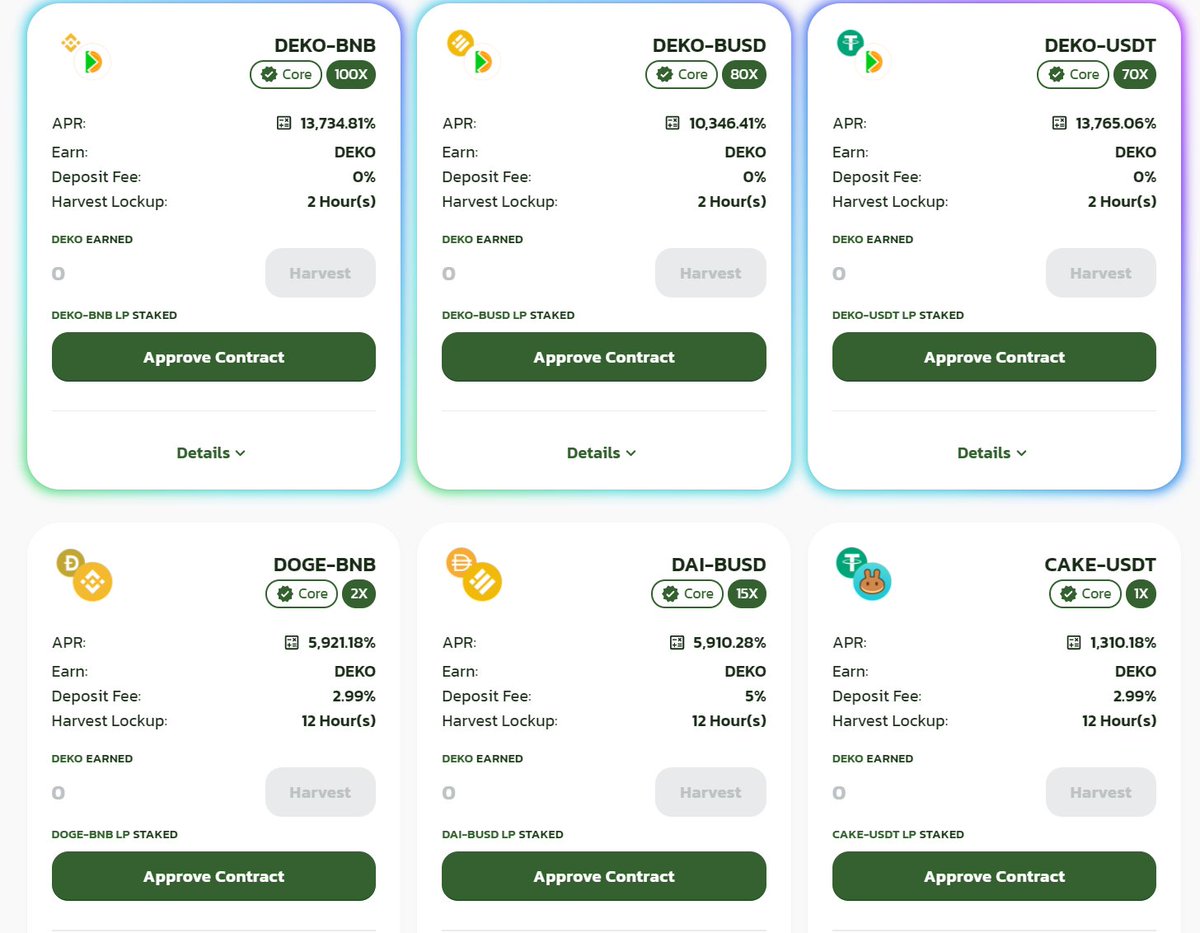Click the CAKE-USDT farm title
This screenshot has height=933, width=1200.
pyautogui.click(x=1100, y=564)
